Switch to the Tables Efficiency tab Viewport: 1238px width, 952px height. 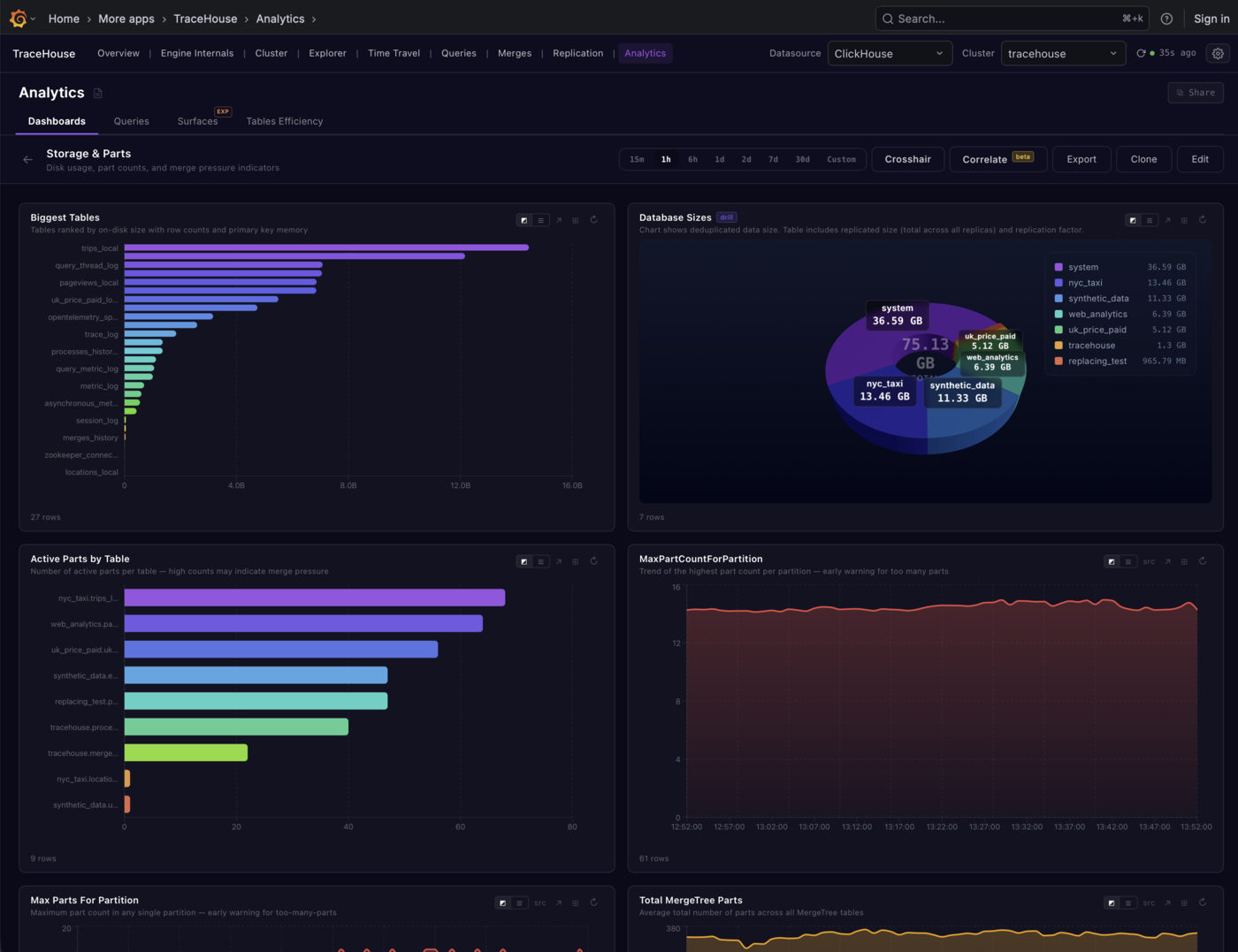[x=285, y=121]
